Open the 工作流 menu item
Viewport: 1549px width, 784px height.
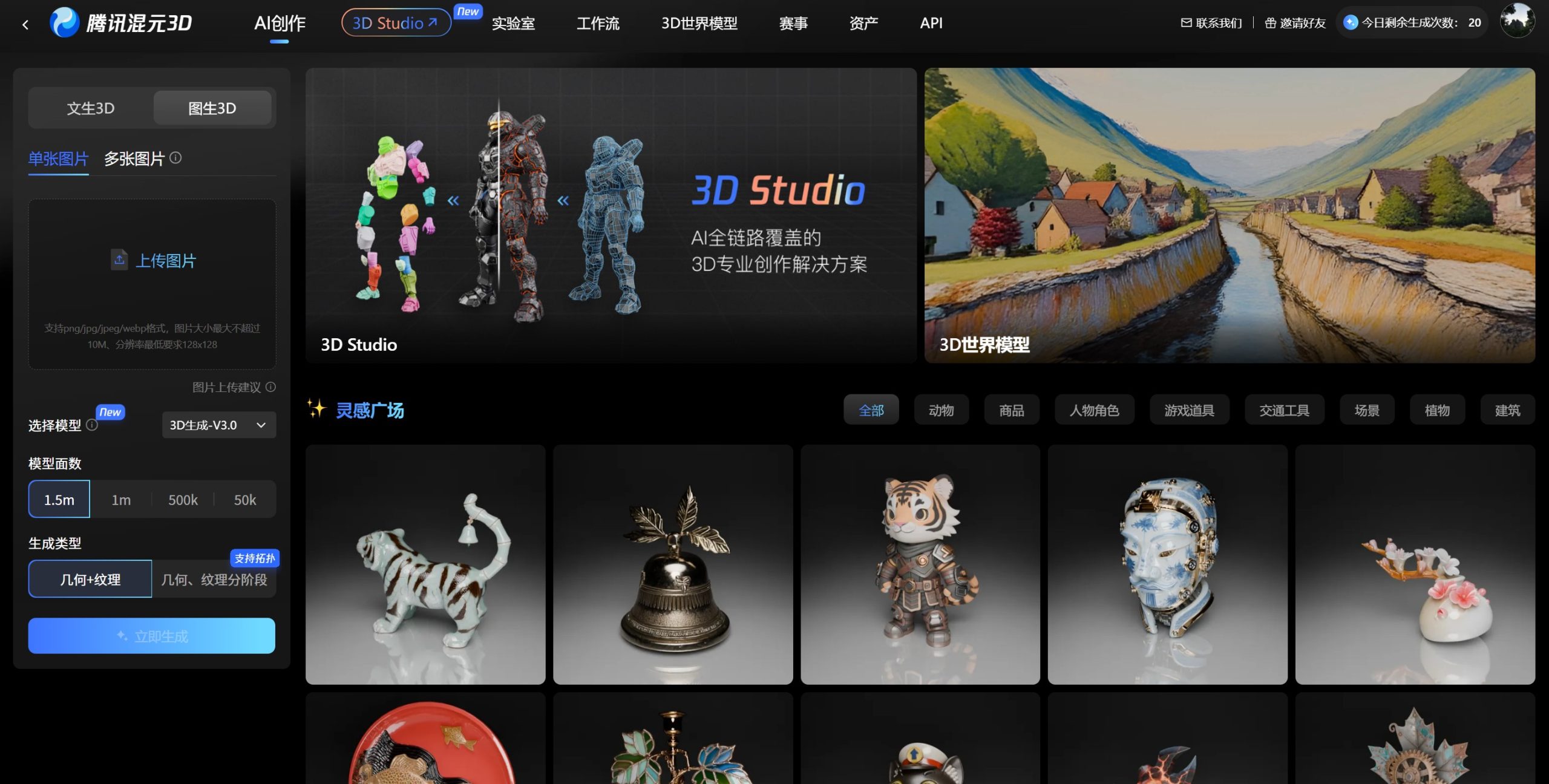pyautogui.click(x=597, y=23)
